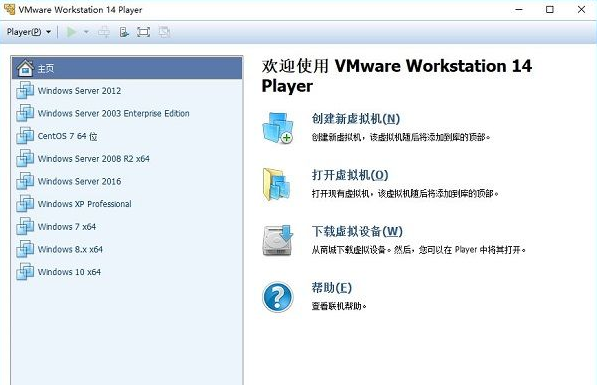
Task: Click the CentOS 7 VM icon
Action: point(25,136)
